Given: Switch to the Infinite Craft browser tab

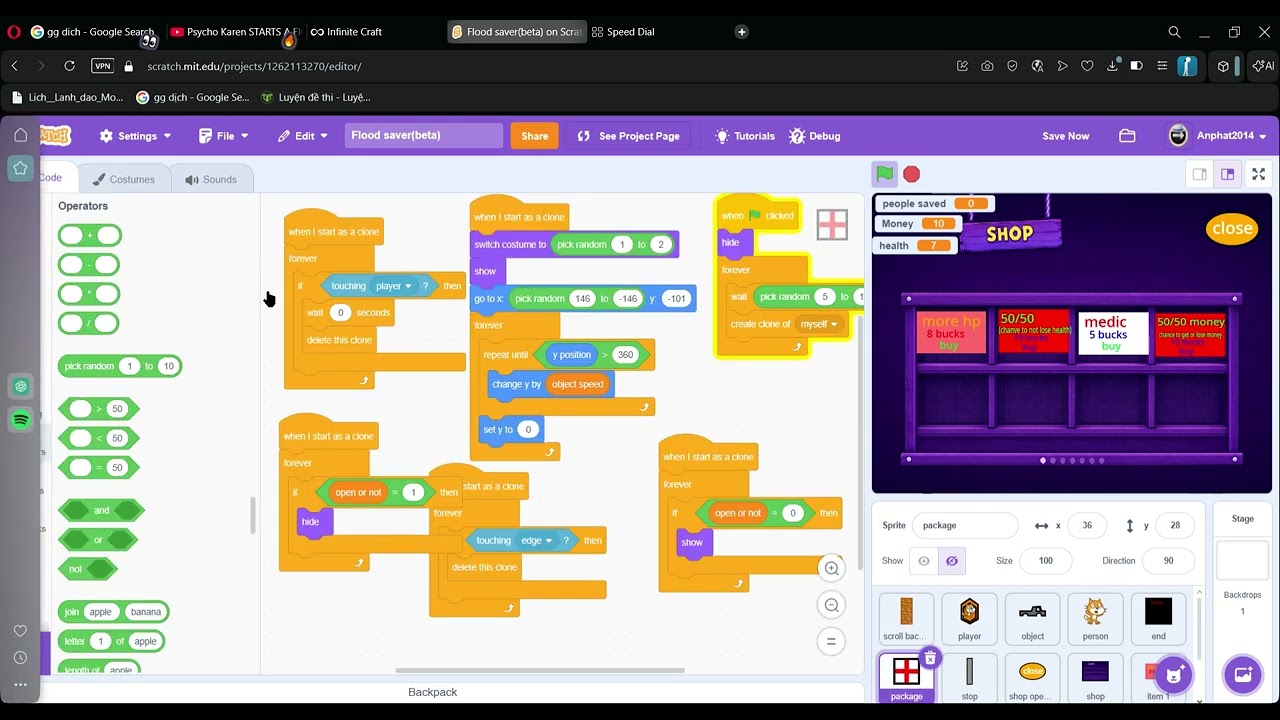Looking at the screenshot, I should point(346,32).
